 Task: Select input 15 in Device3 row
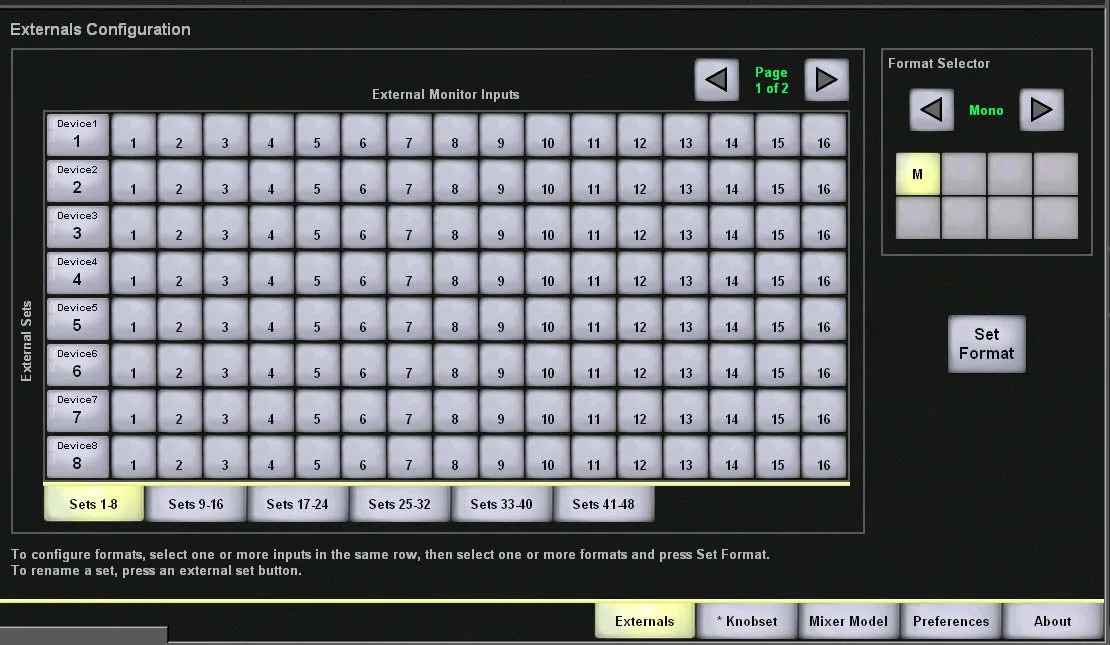coord(777,227)
